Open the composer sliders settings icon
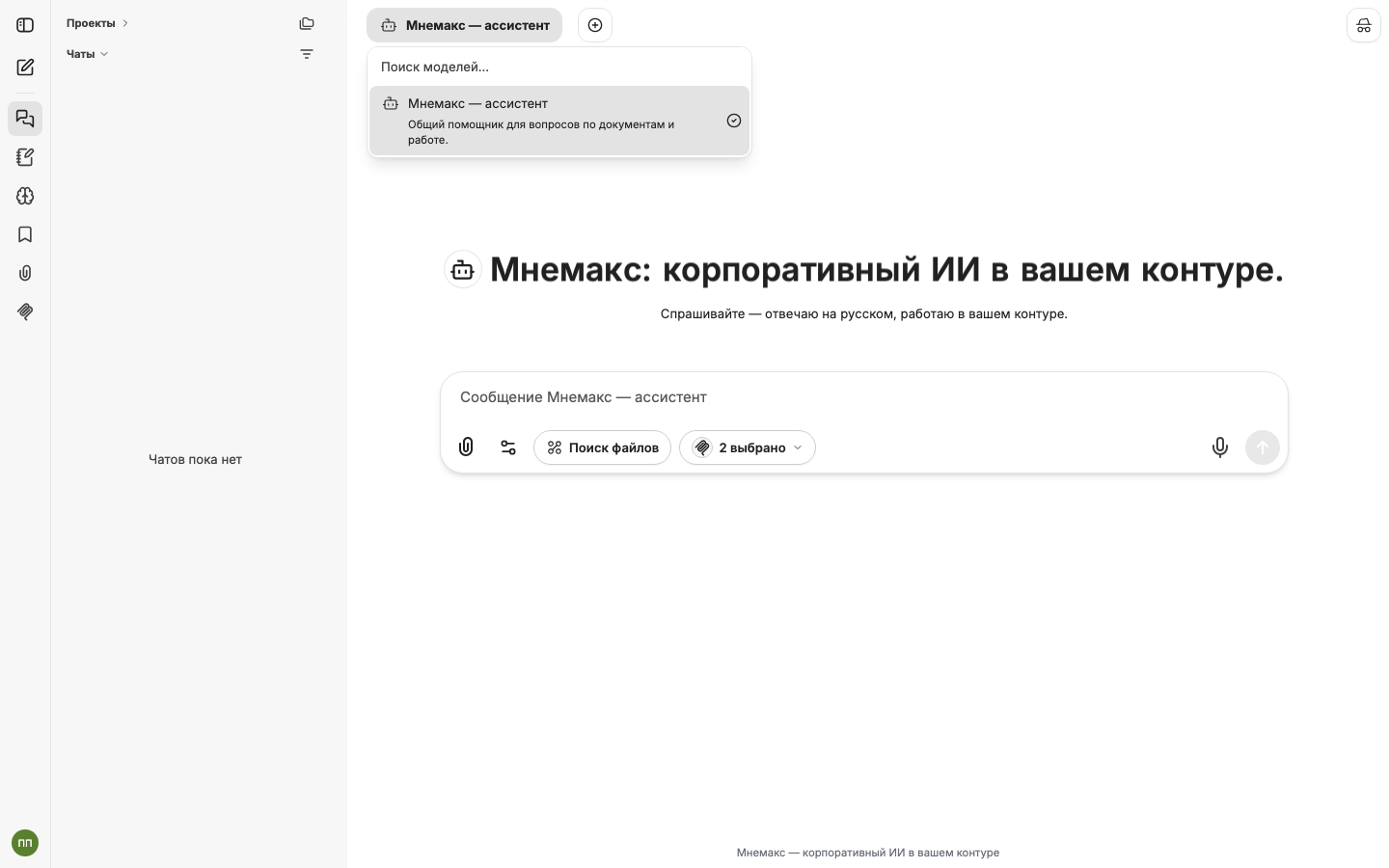This screenshot has width=1389, height=868. [x=508, y=448]
